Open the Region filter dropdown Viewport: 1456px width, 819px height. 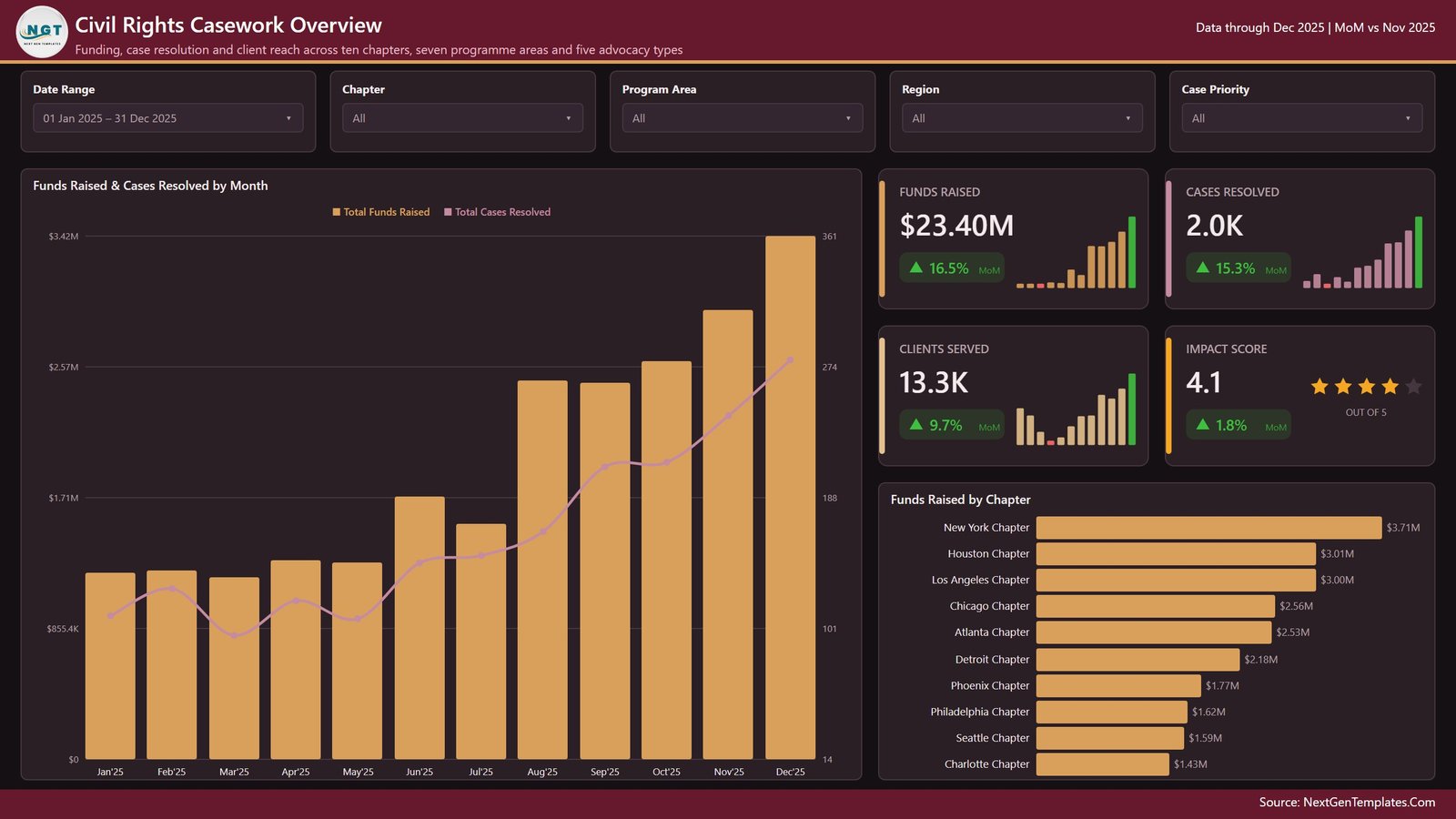point(1022,118)
